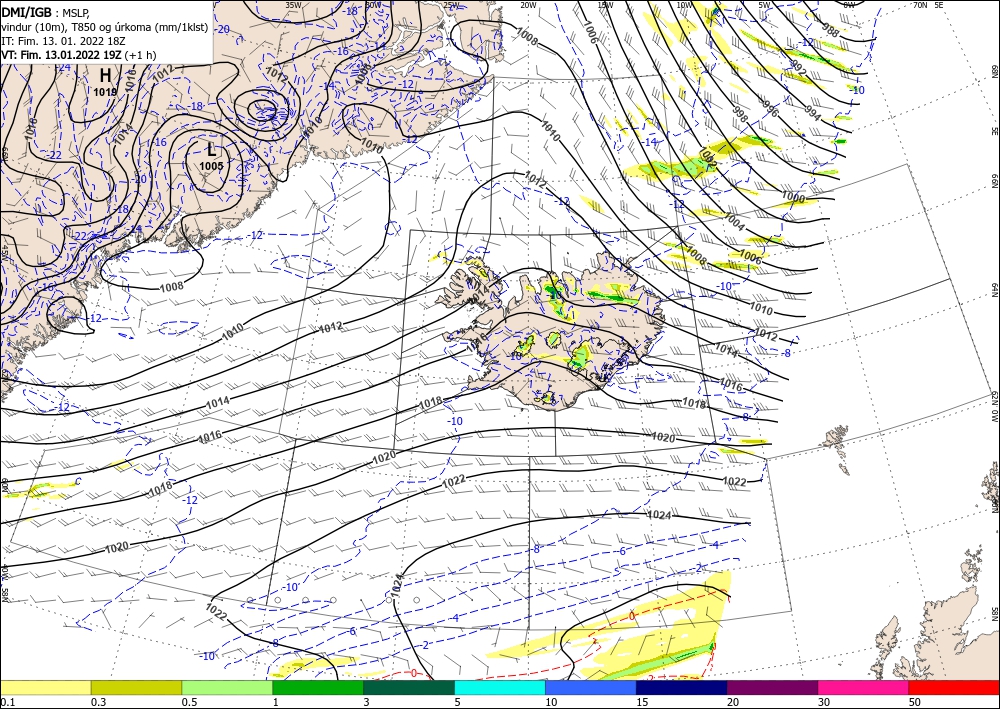The width and height of the screenshot is (1000, 709).
Task: Click the 'L' low pressure marker
Action: pos(211,150)
